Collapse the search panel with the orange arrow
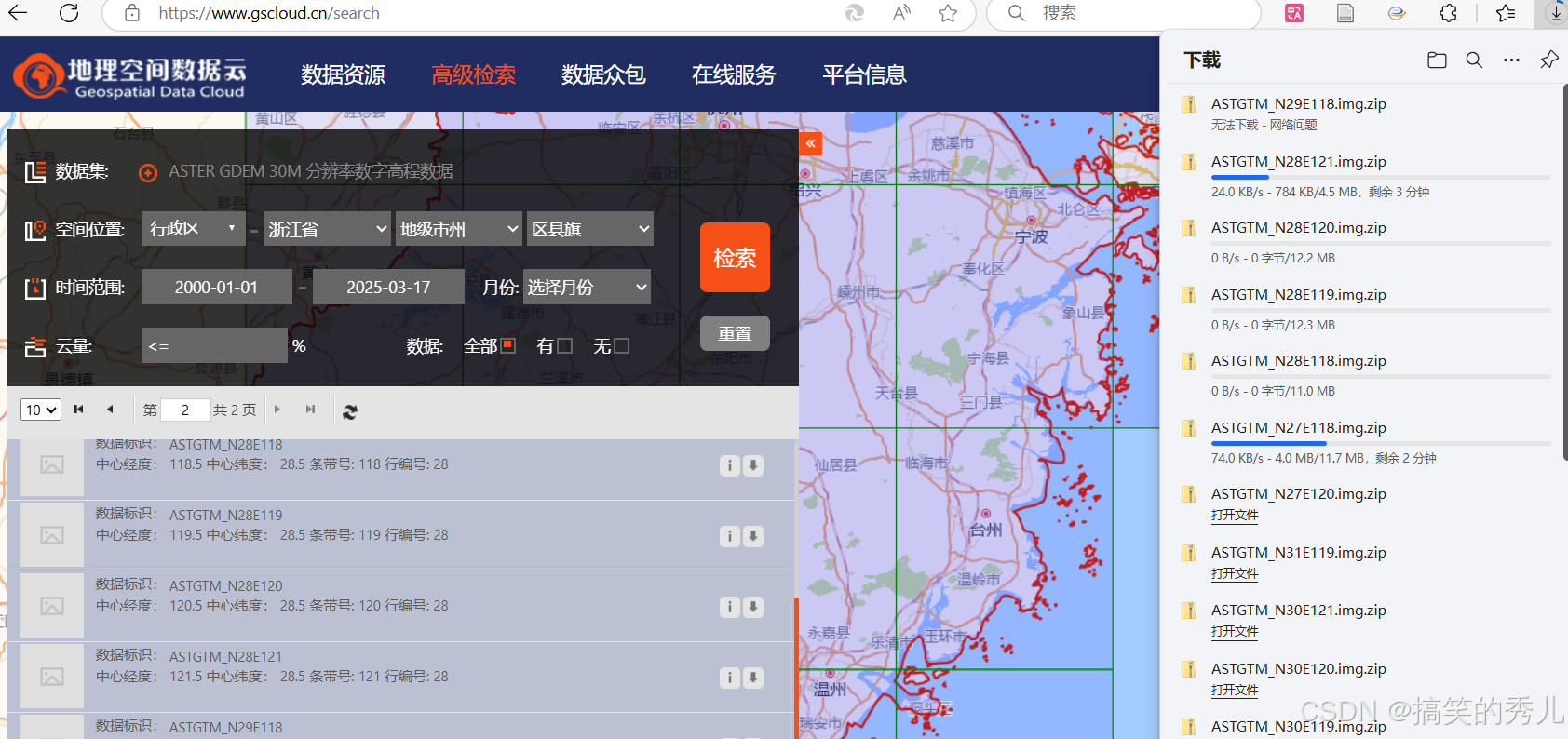 click(x=810, y=143)
